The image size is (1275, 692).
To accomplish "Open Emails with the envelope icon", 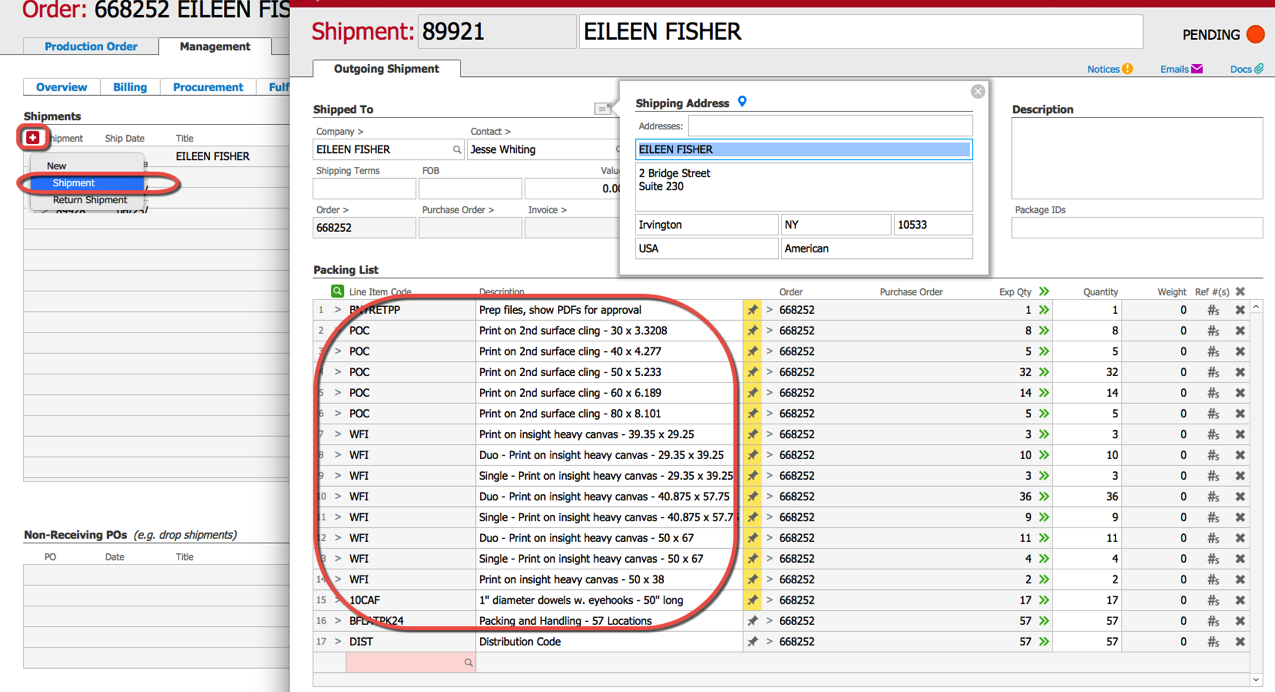I will [1197, 69].
